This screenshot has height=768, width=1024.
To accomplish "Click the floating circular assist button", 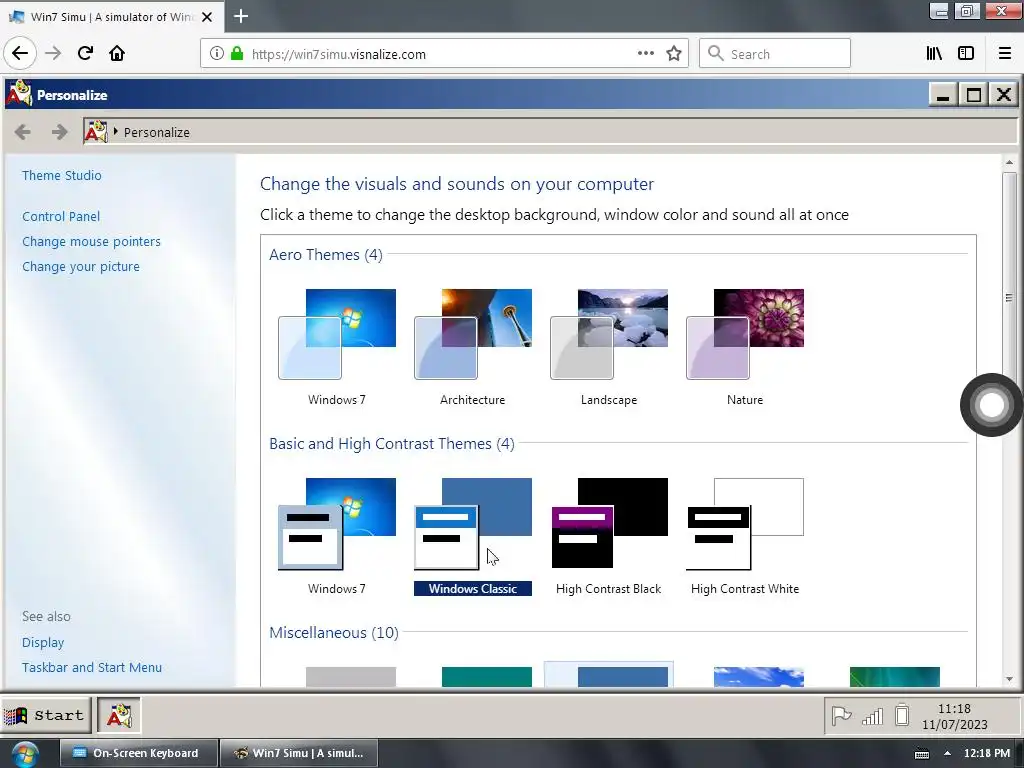I will coord(991,405).
